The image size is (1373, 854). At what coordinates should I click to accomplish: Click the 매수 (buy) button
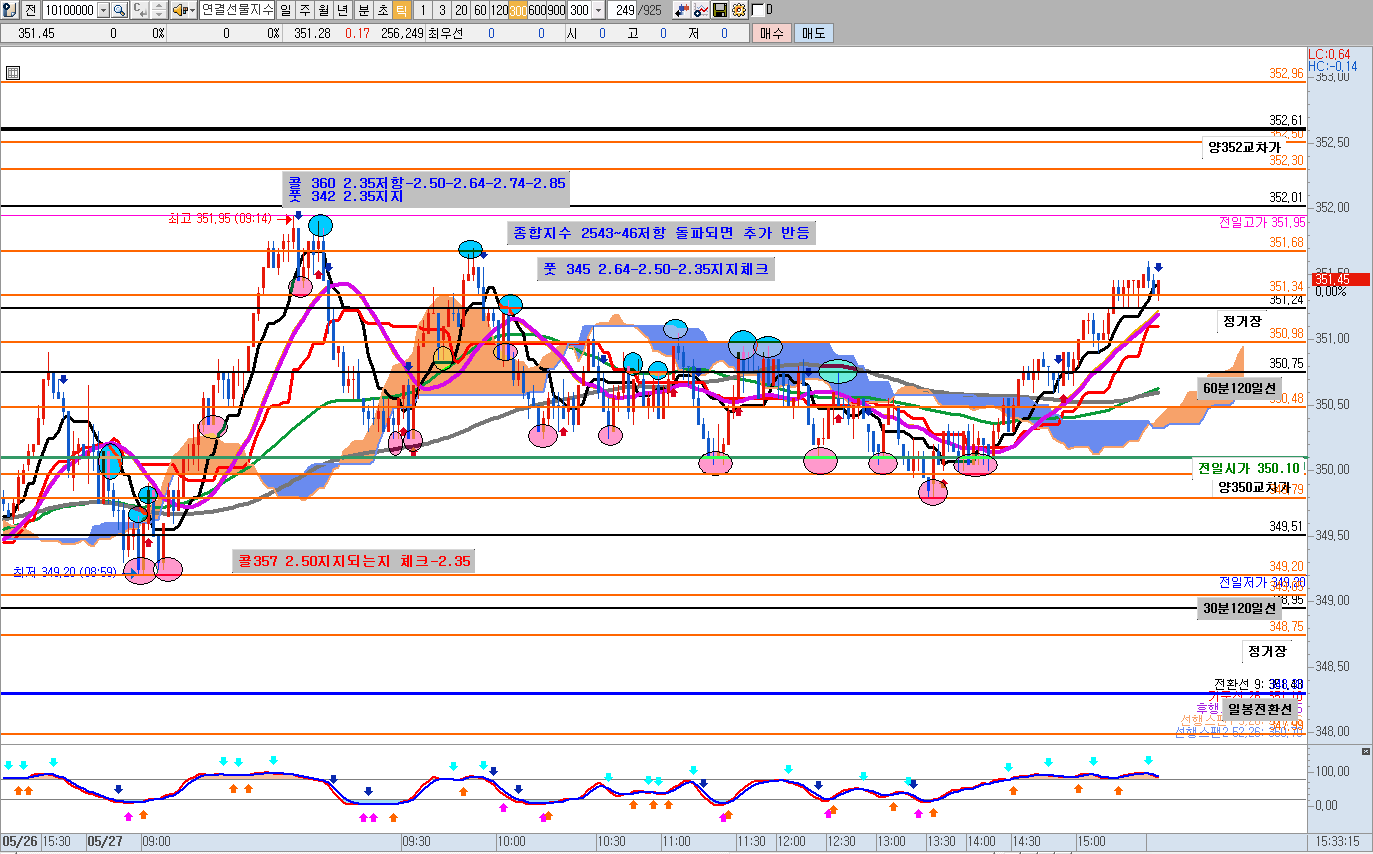click(x=771, y=33)
